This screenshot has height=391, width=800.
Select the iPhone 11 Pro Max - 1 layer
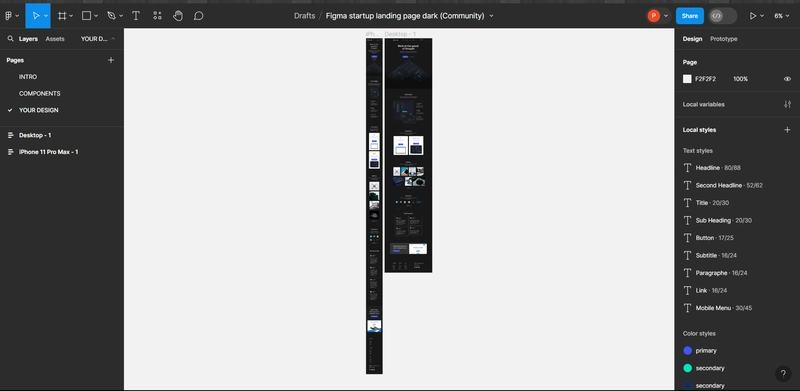coord(48,152)
